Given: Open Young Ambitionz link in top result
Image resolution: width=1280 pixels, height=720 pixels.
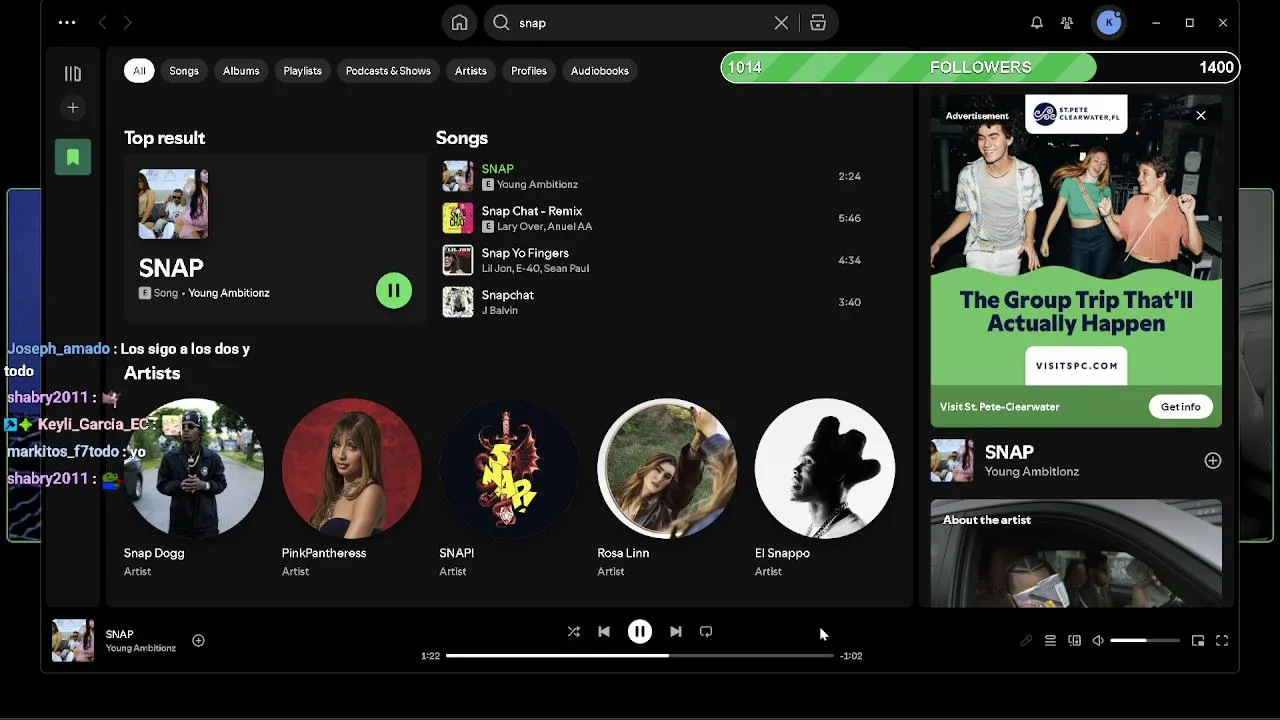Looking at the screenshot, I should tap(229, 293).
